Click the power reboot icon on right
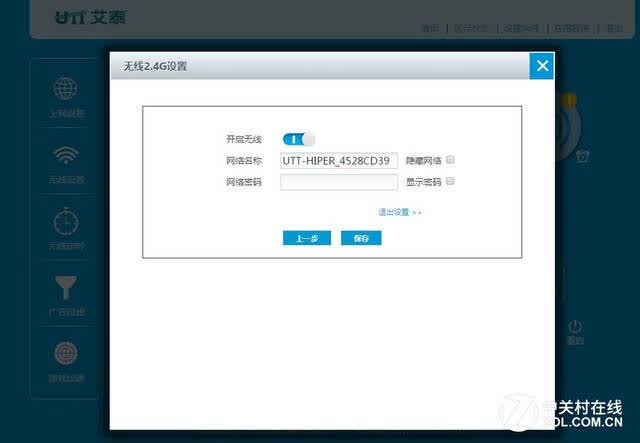The height and width of the screenshot is (443, 640). (x=575, y=327)
